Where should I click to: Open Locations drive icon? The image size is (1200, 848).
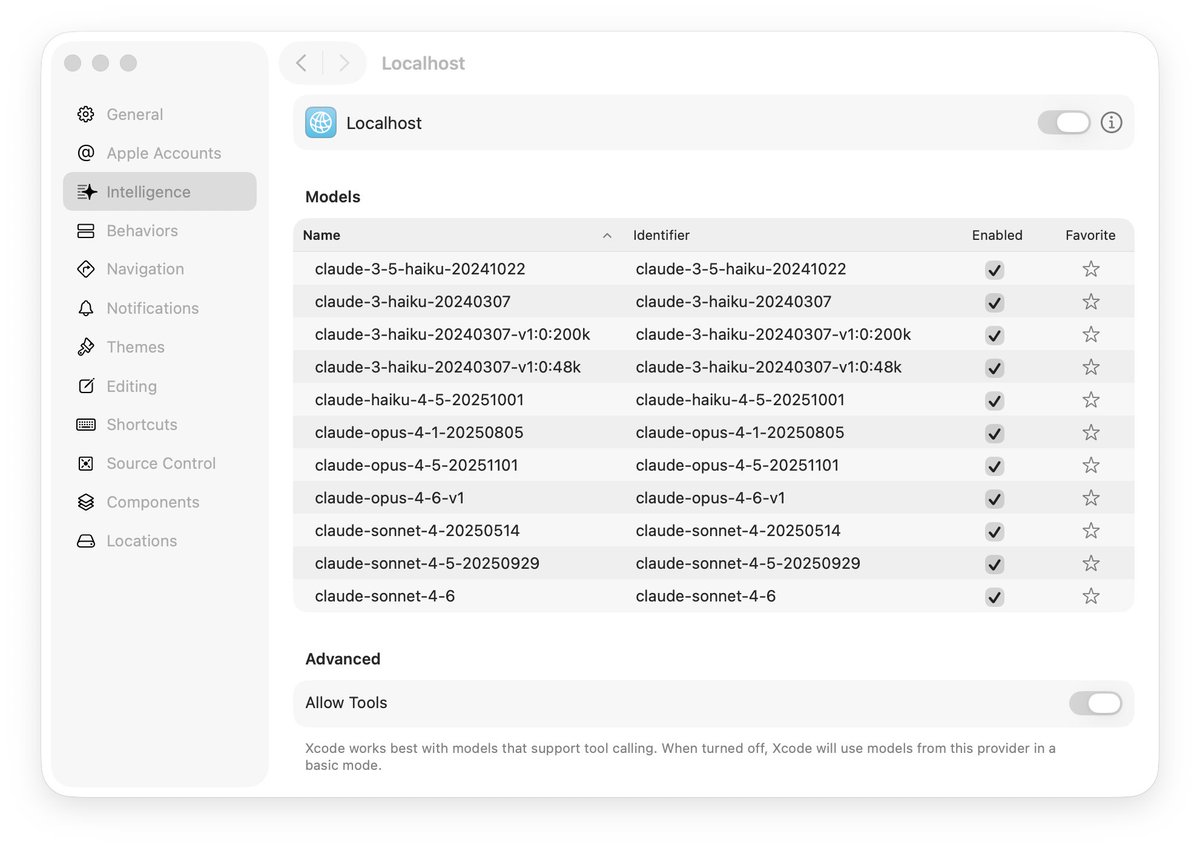click(86, 541)
